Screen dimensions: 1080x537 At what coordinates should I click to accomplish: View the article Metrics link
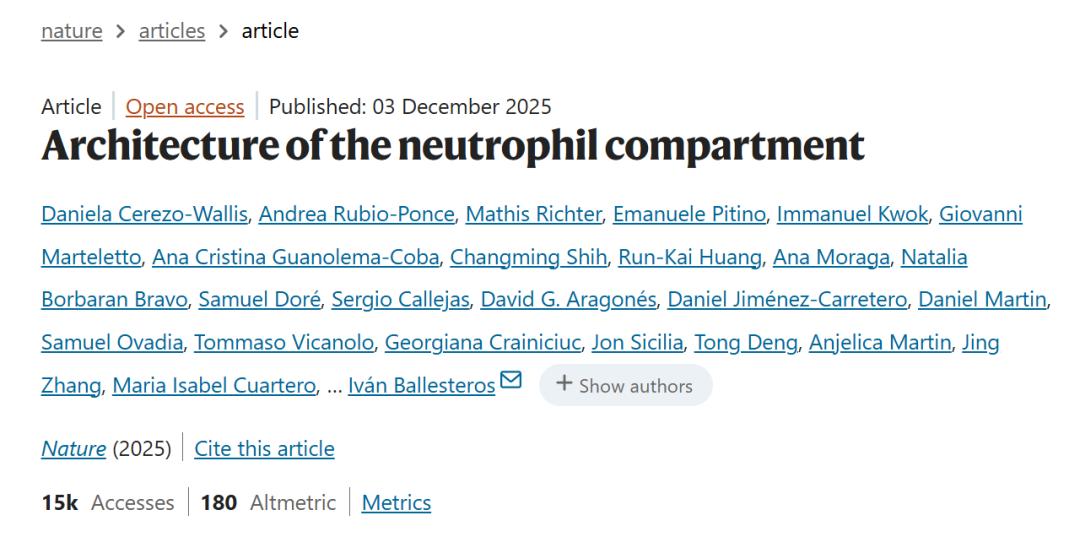(396, 503)
